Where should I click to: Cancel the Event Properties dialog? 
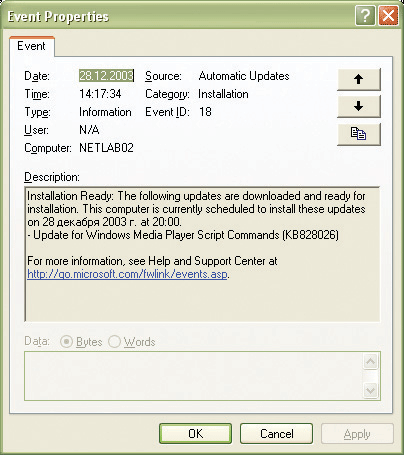(276, 433)
